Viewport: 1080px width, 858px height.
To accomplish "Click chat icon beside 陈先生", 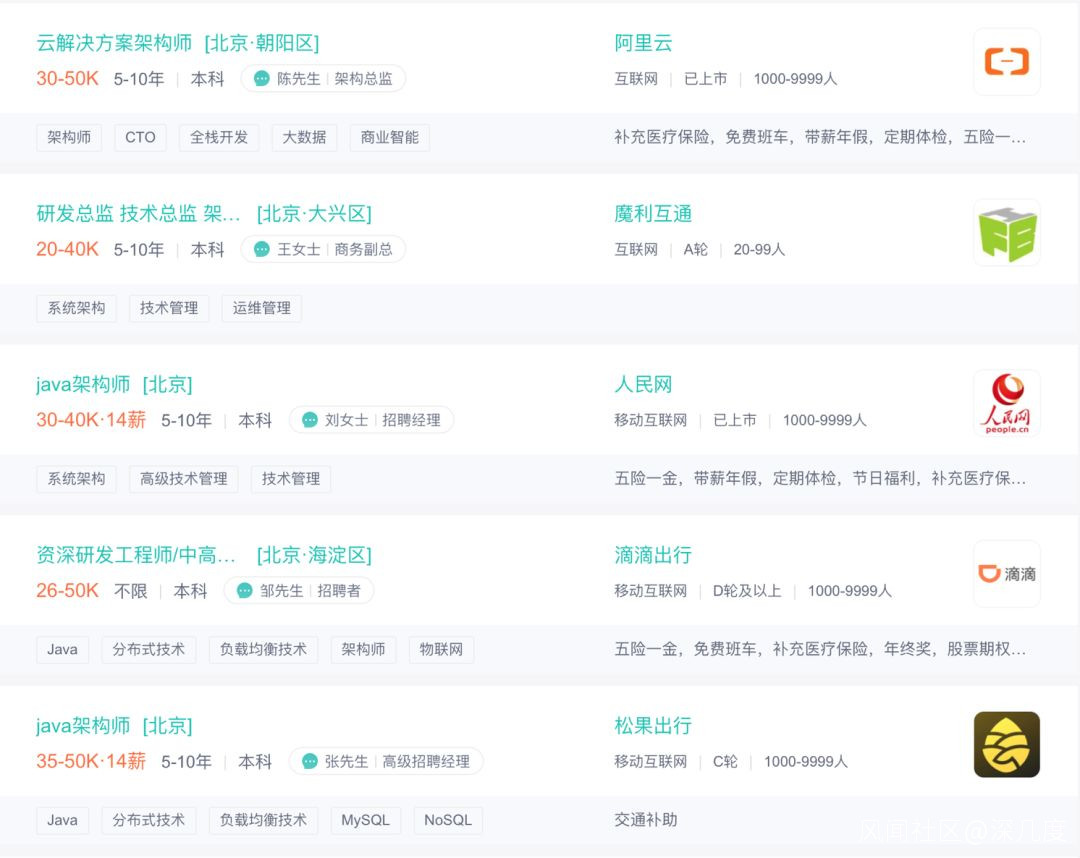I will click(x=262, y=79).
